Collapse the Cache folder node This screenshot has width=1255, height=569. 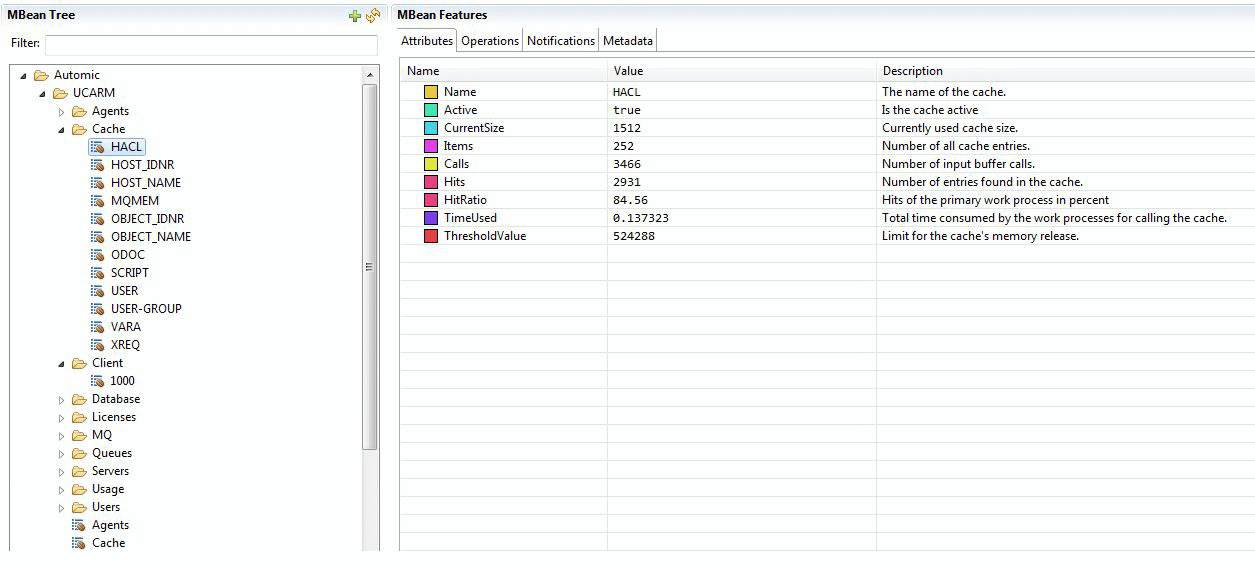61,129
